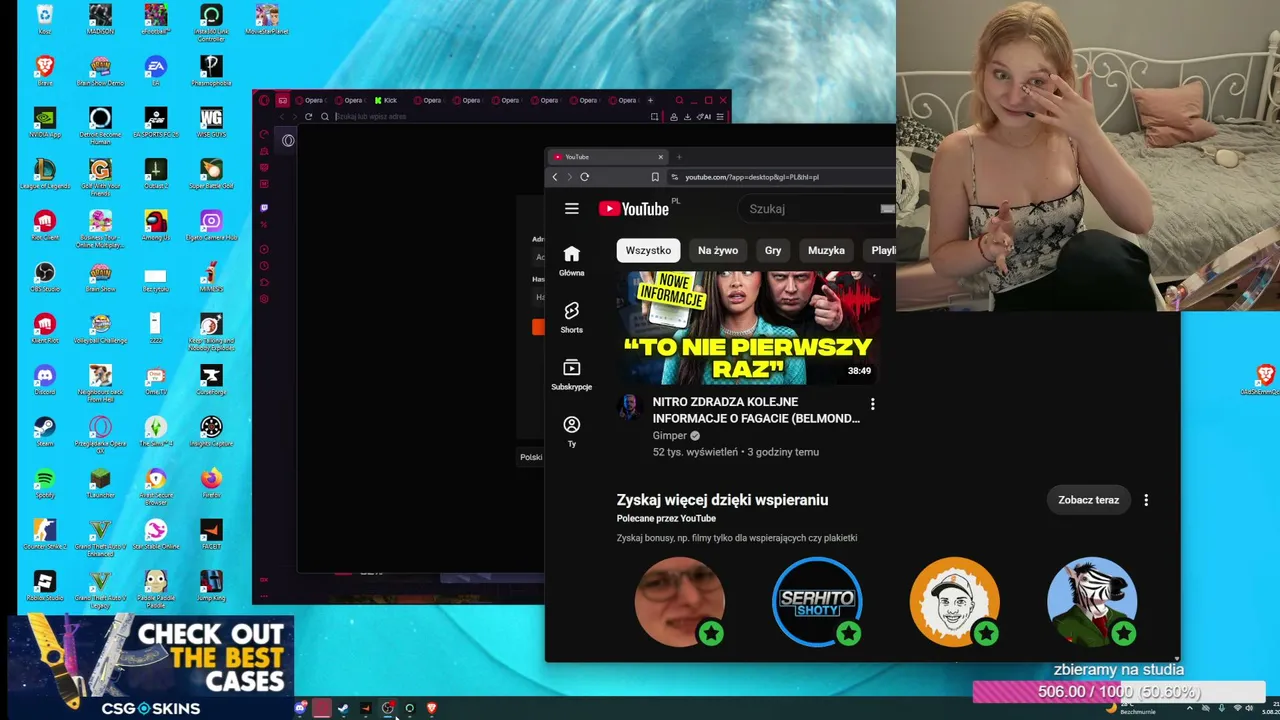Bookmark the YouTube page

655,177
